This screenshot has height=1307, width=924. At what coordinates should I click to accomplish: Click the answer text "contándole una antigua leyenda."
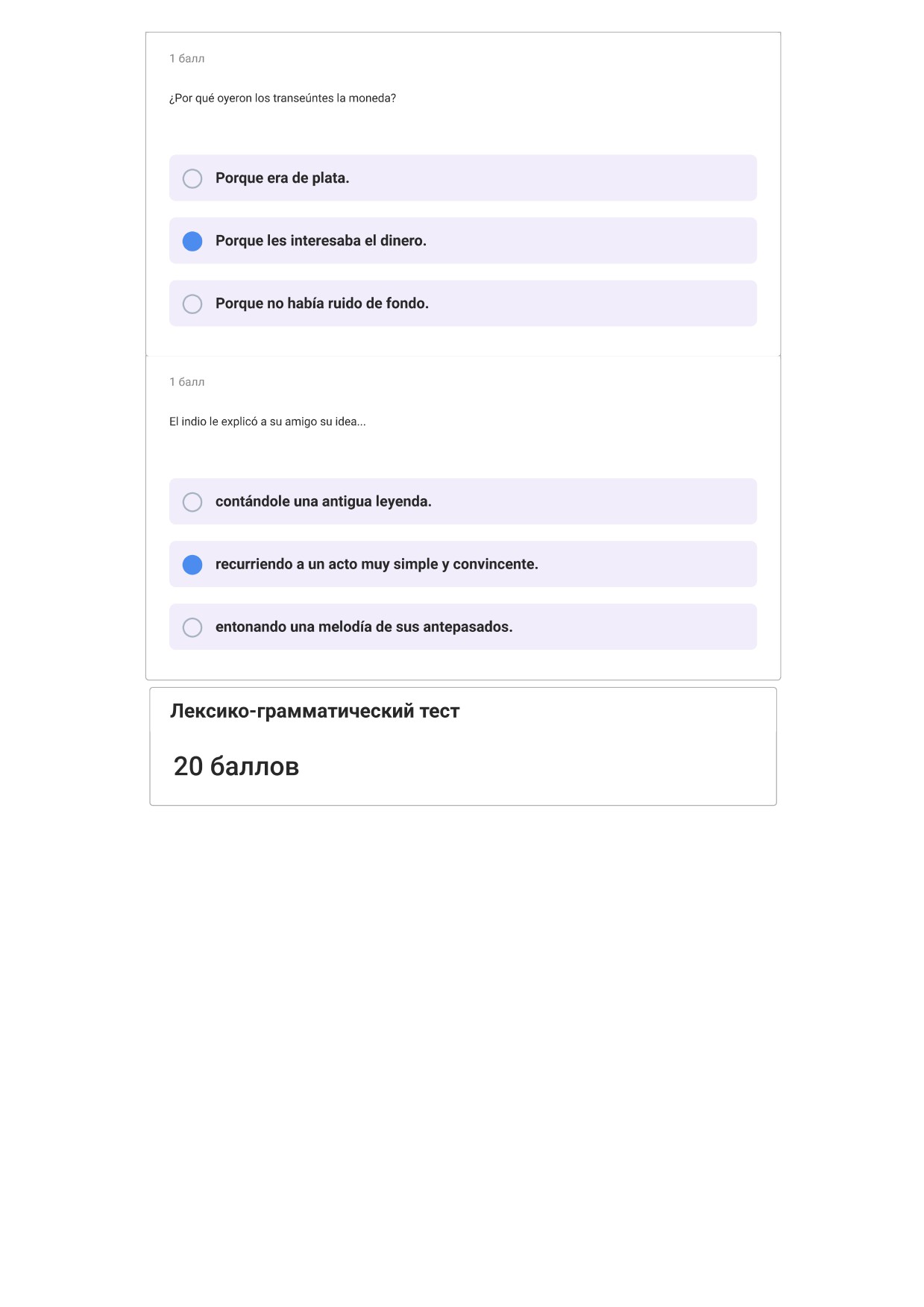324,502
